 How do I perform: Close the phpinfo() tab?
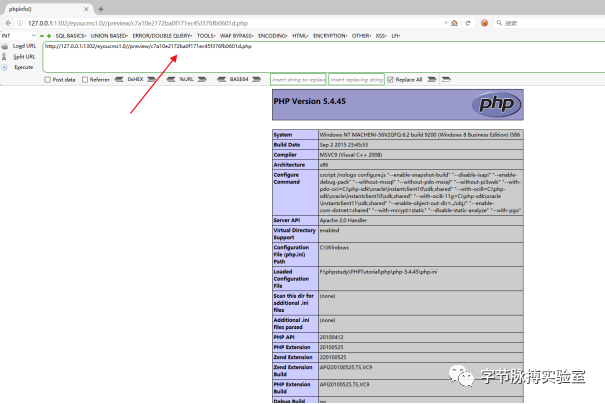pyautogui.click(x=86, y=9)
